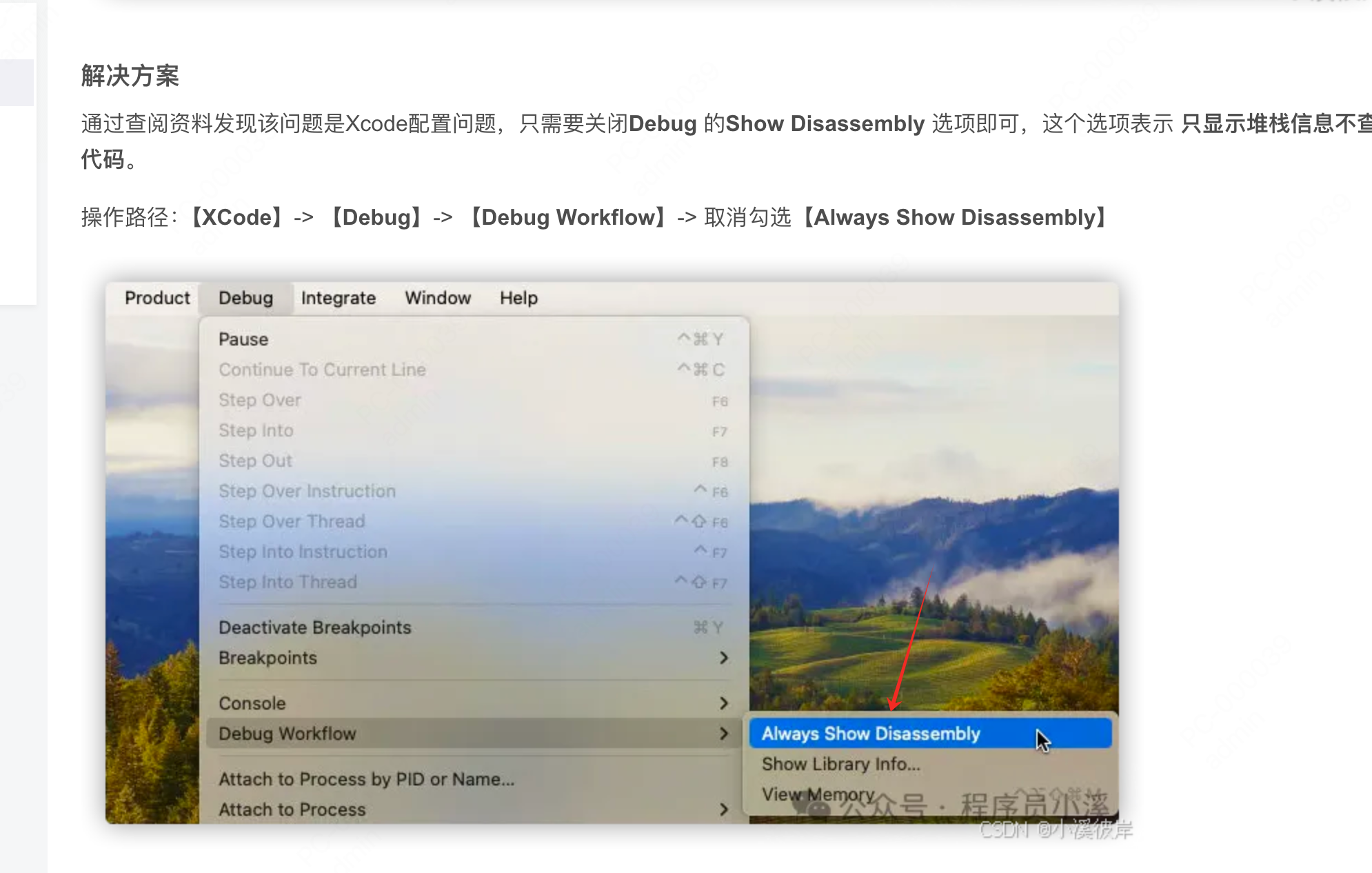Screen dimensions: 1372x873
Task: Expand the Debug Workflow submenu arrow
Action: tap(723, 734)
